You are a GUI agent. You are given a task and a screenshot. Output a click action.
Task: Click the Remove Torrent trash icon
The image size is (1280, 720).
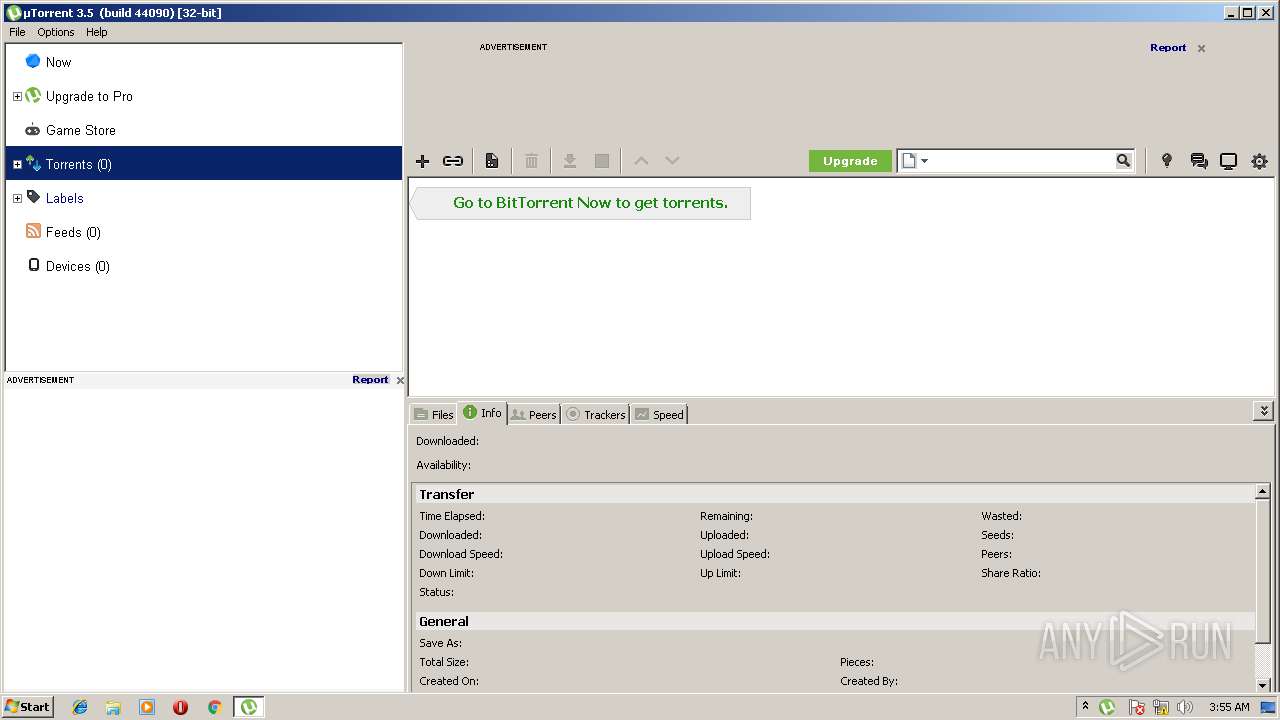(x=532, y=161)
